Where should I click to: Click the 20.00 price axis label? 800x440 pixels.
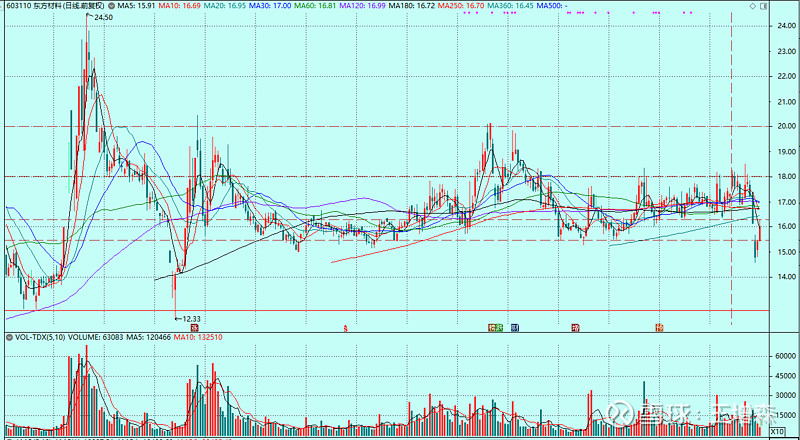(786, 126)
